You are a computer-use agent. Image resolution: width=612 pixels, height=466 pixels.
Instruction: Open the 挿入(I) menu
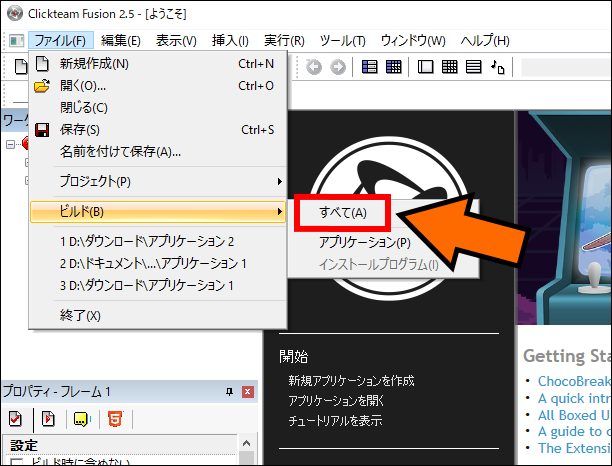pos(230,41)
